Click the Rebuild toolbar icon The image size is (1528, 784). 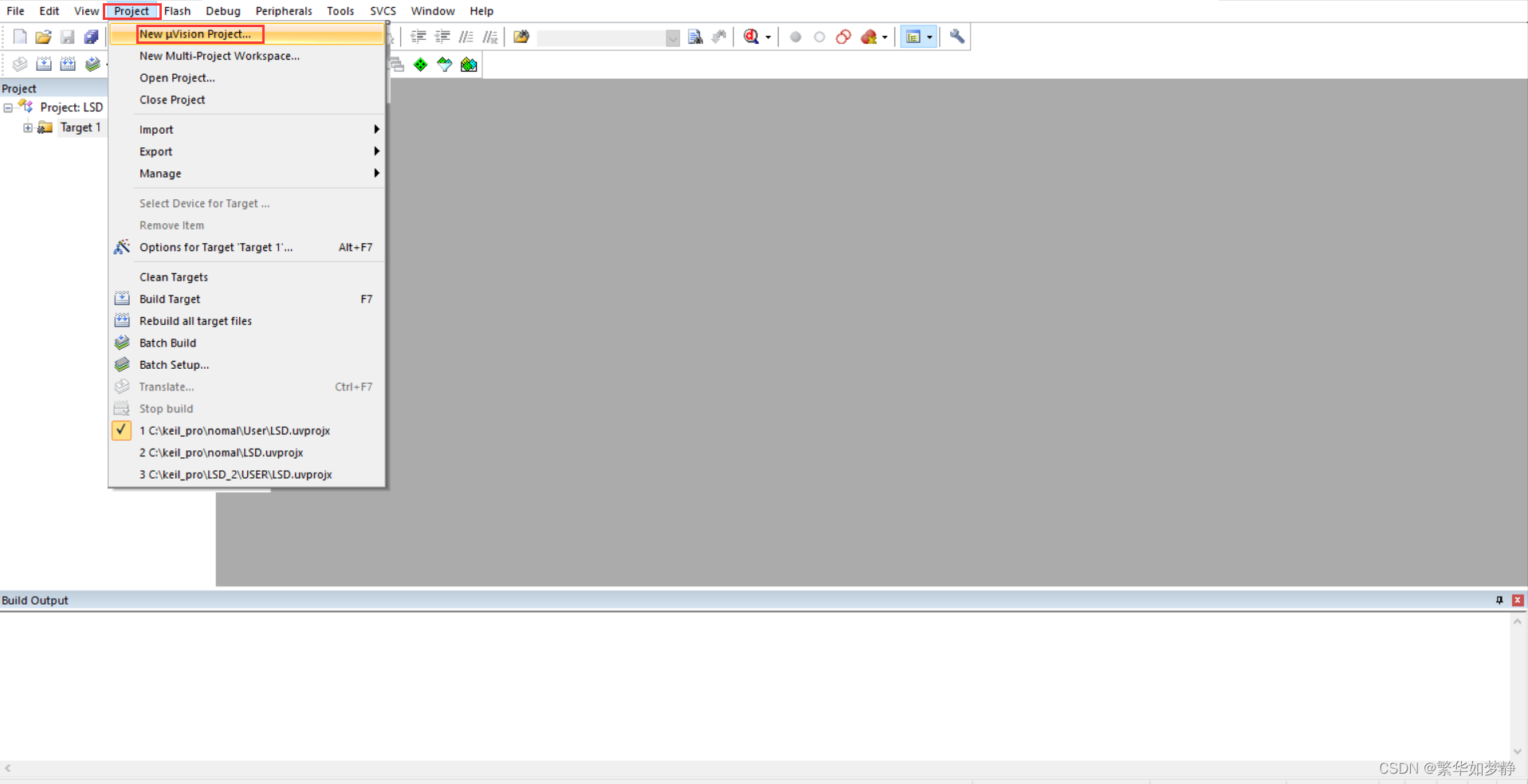(x=69, y=65)
